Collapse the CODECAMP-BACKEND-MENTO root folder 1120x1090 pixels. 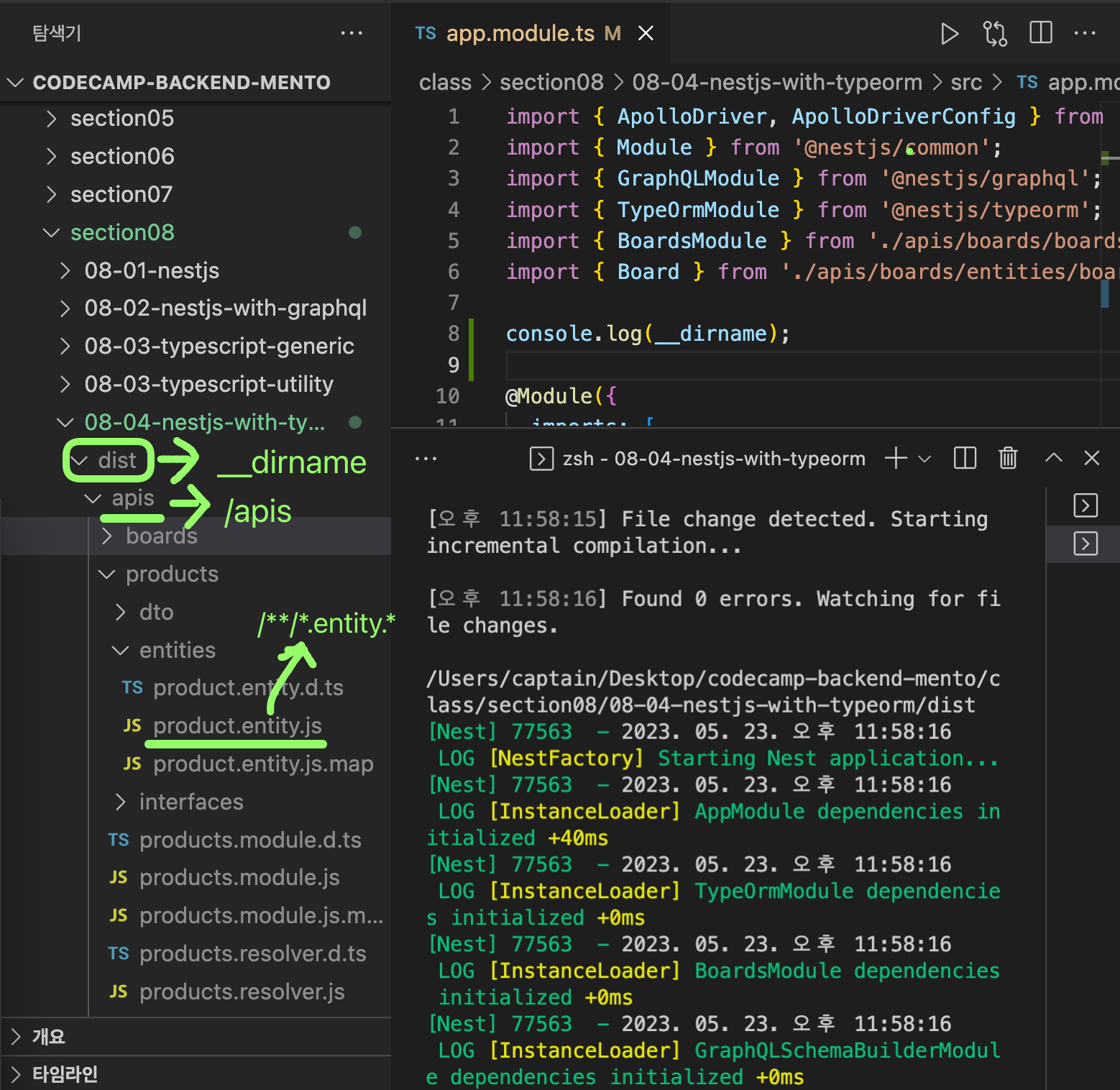[x=196, y=83]
